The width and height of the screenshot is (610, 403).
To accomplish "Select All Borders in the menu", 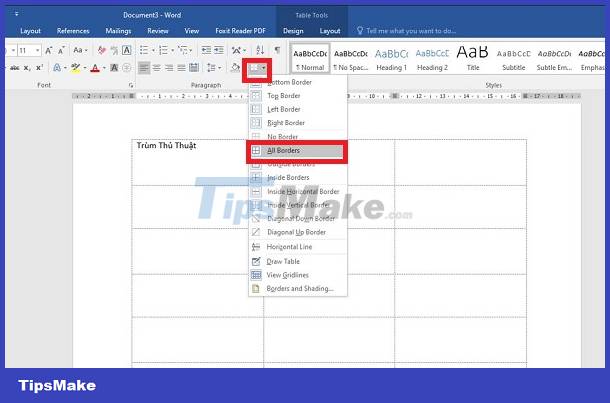I will [x=298, y=151].
